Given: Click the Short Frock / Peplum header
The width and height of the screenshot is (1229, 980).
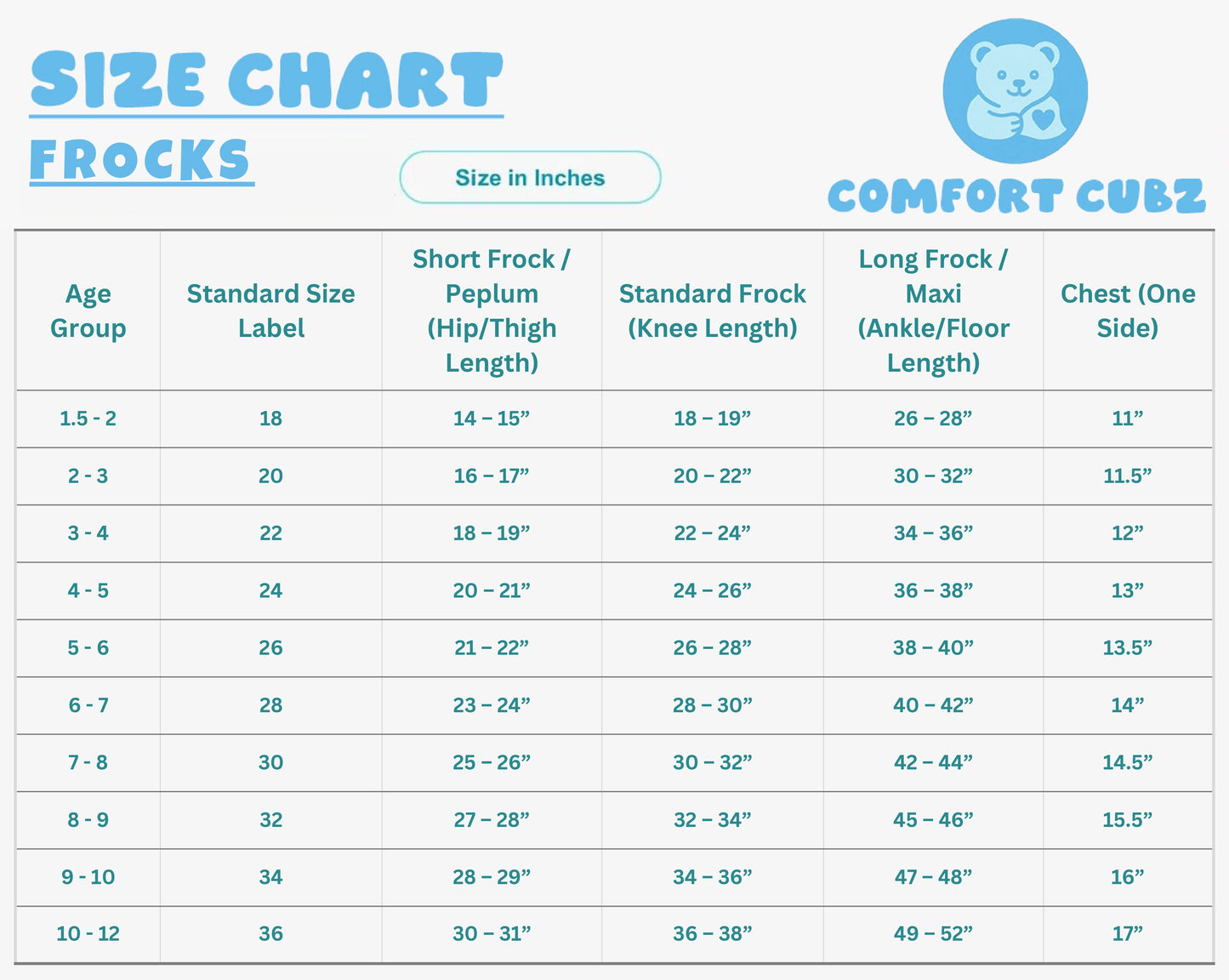Looking at the screenshot, I should pyautogui.click(x=492, y=311).
